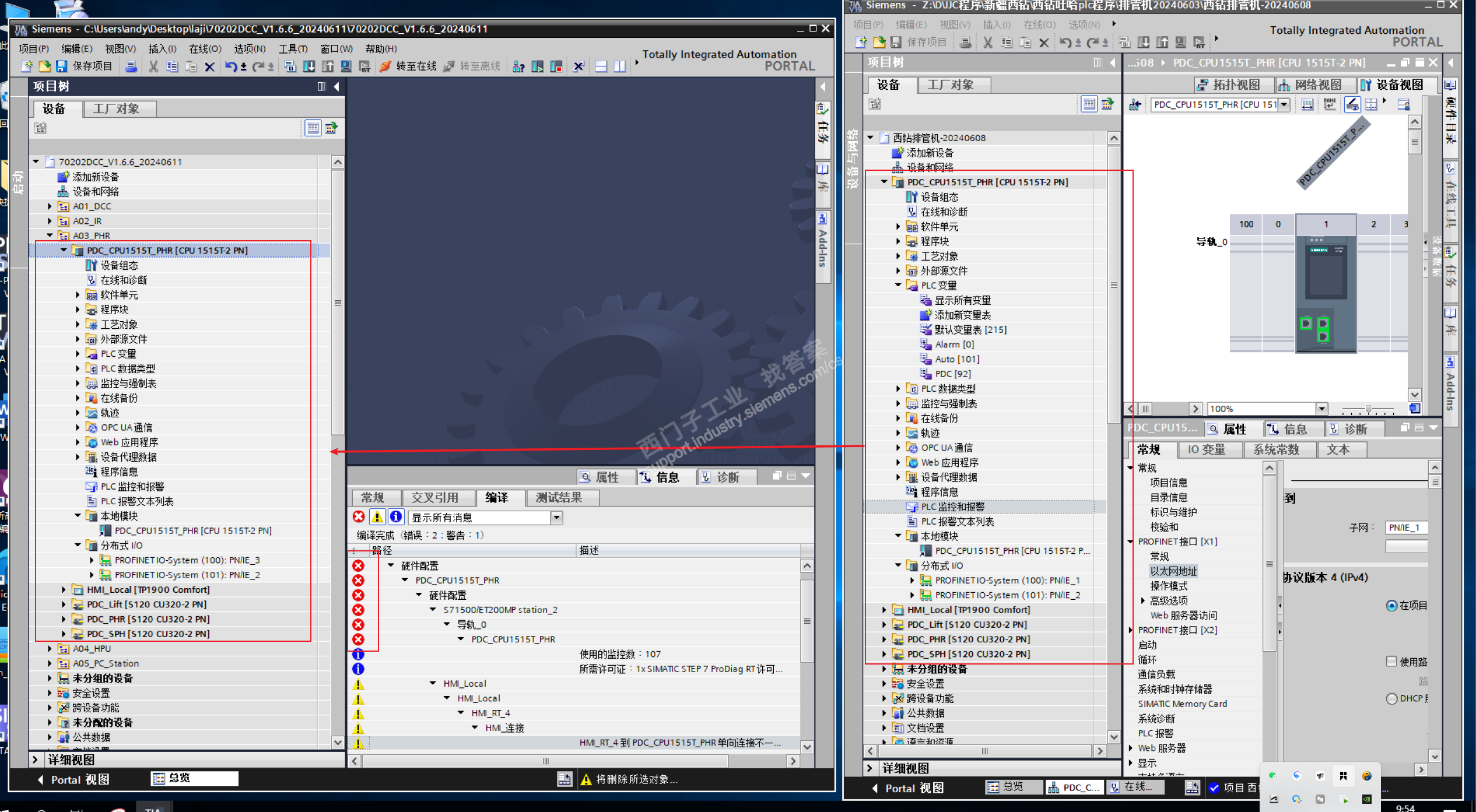
Task: Click the delete X icon in left toolbar
Action: pyautogui.click(x=209, y=66)
